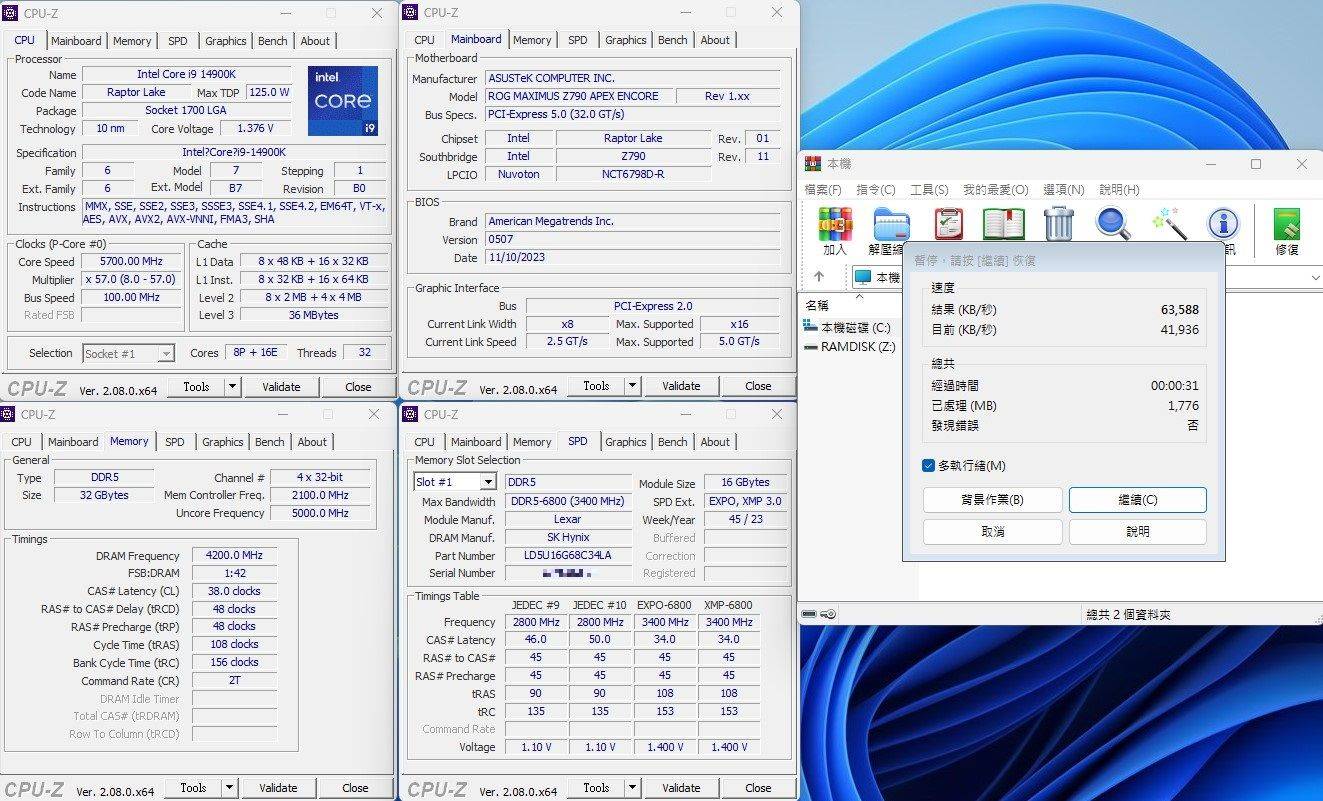Click the drive icon beside RAMDISK (Z:)
1323x801 pixels.
tap(810, 347)
